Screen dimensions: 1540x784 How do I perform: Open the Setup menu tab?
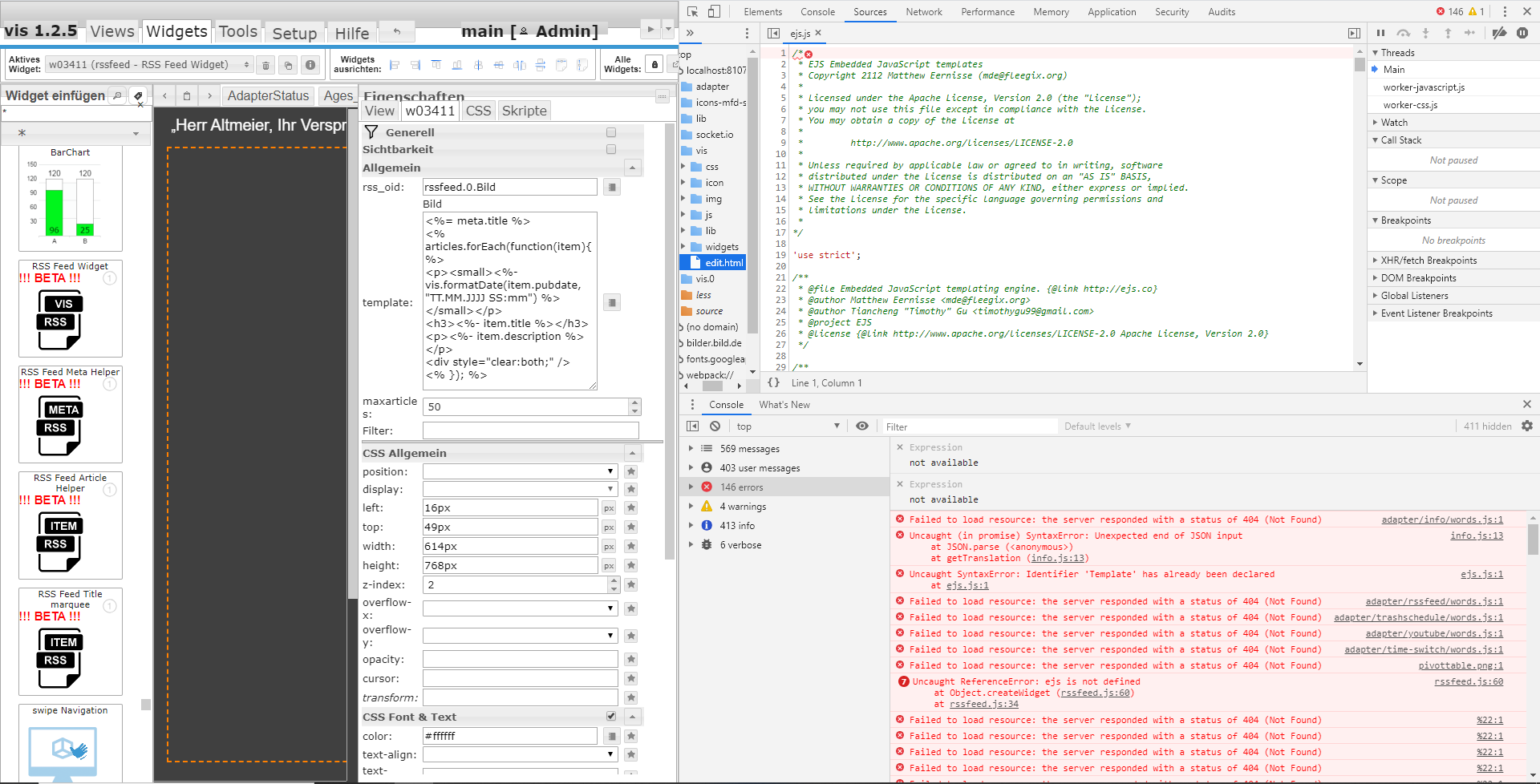tap(294, 33)
